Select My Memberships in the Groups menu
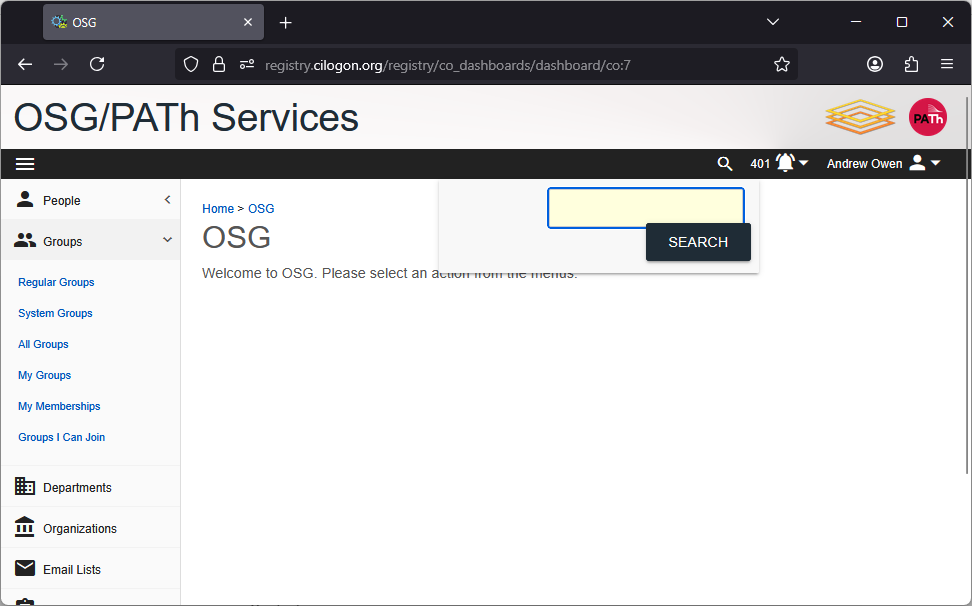Viewport: 972px width, 606px height. [x=58, y=406]
